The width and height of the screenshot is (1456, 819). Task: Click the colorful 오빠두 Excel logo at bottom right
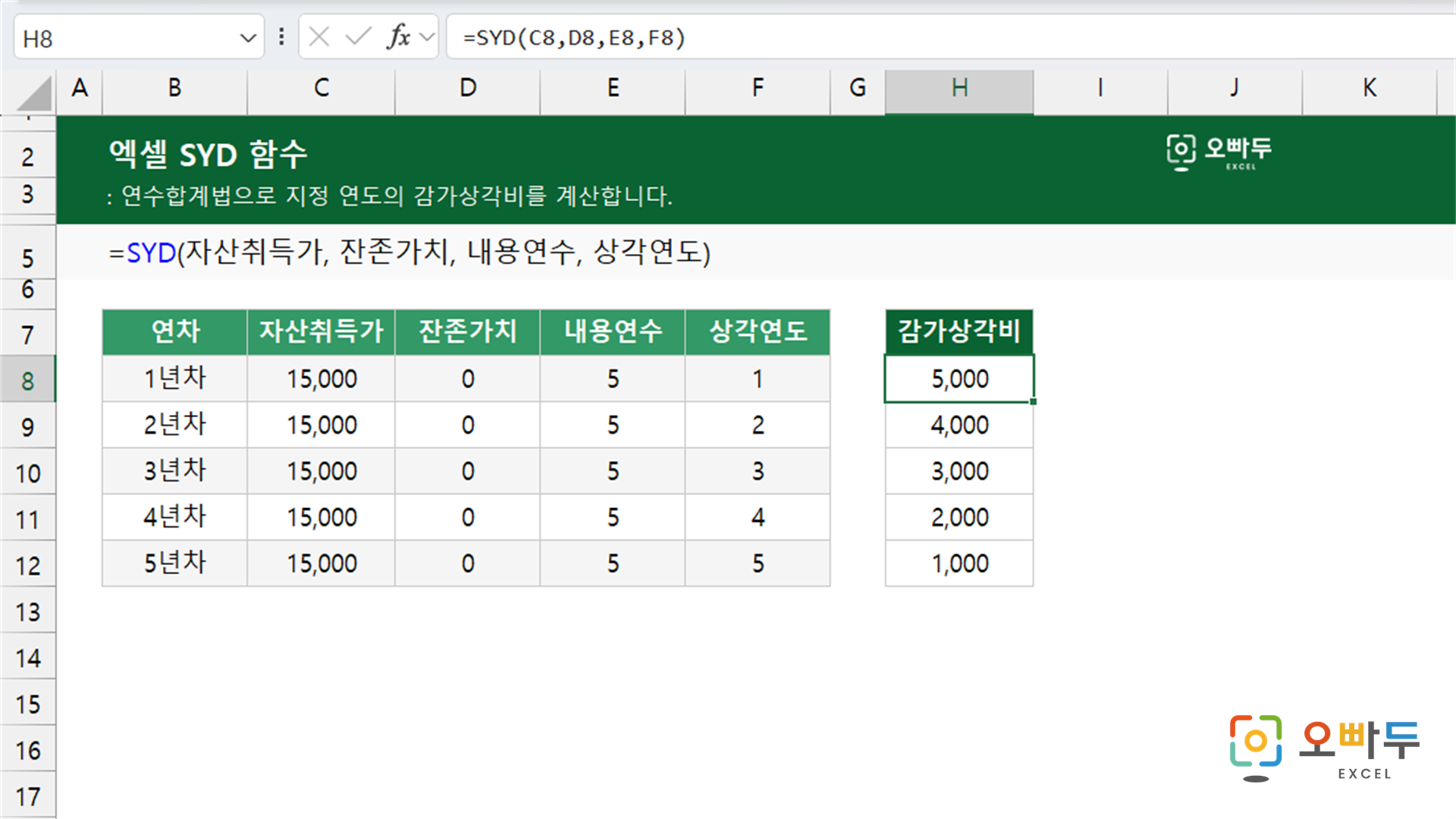pos(1324,748)
